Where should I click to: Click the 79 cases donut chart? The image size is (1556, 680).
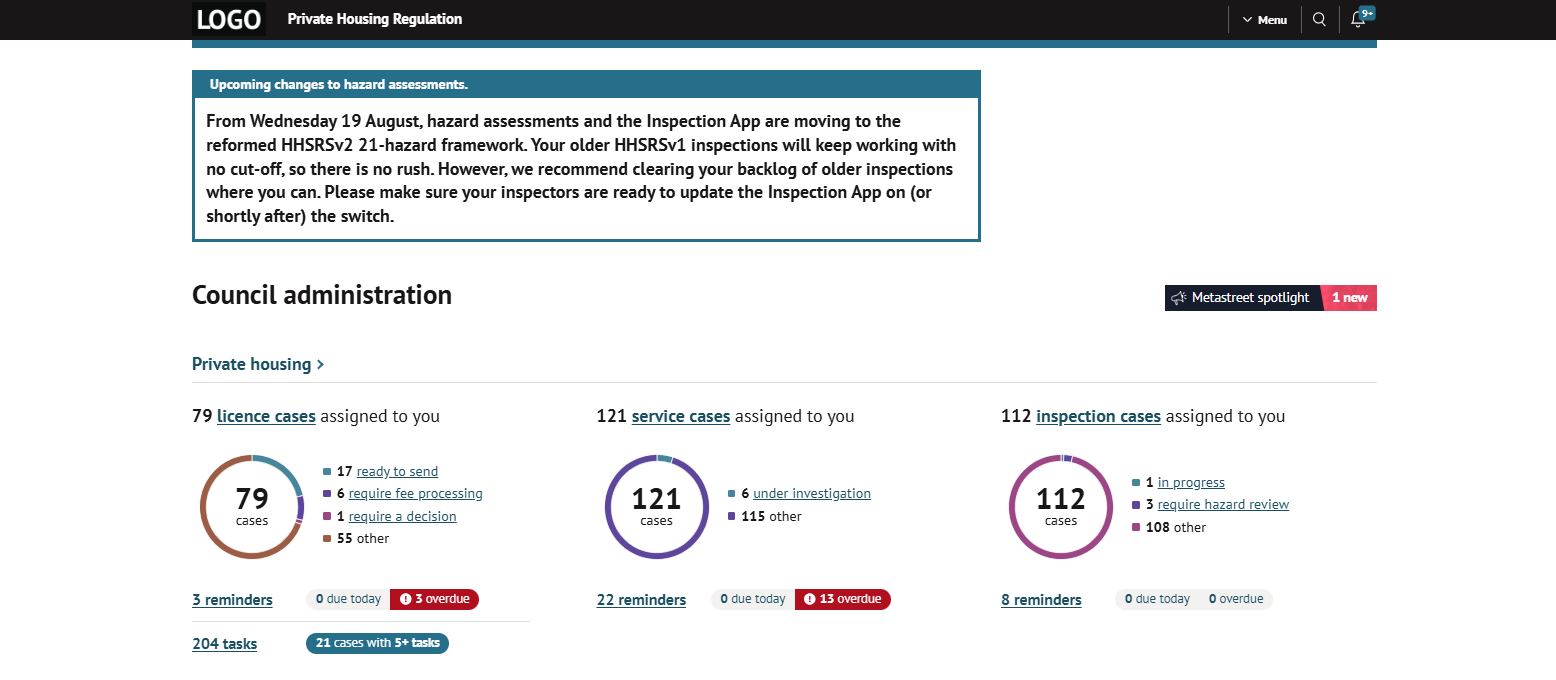point(252,506)
